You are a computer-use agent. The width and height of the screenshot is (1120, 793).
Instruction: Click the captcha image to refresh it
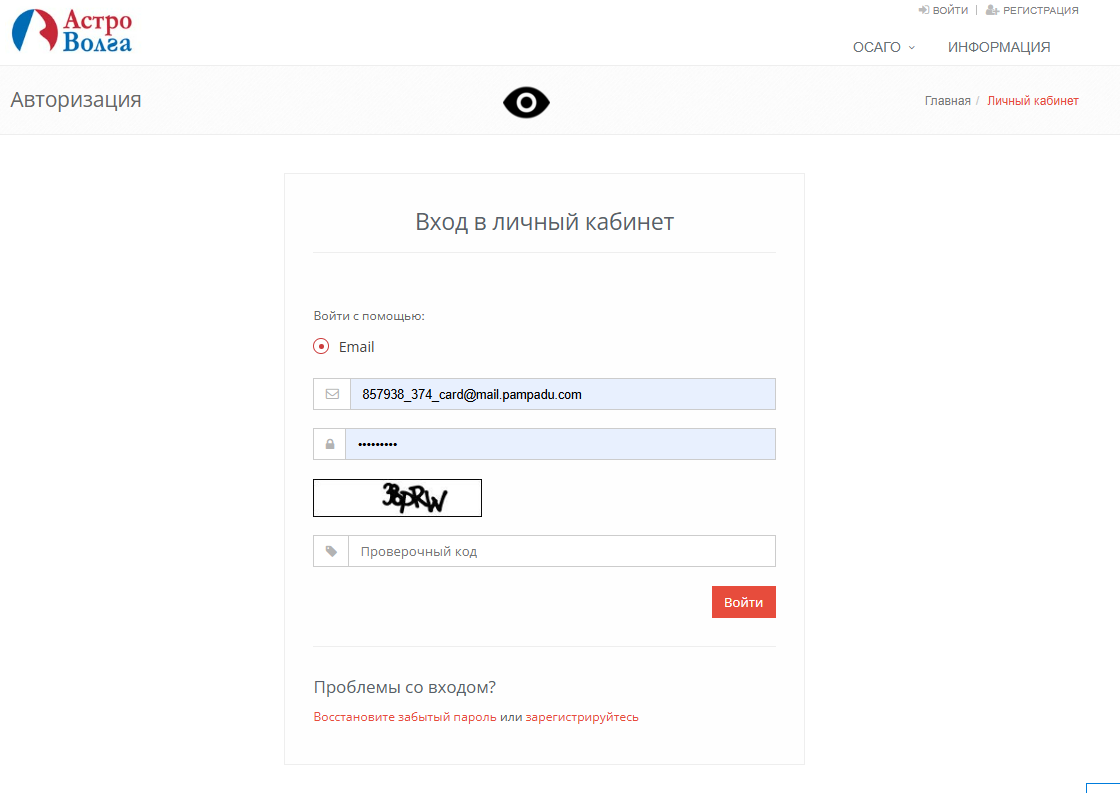point(397,498)
